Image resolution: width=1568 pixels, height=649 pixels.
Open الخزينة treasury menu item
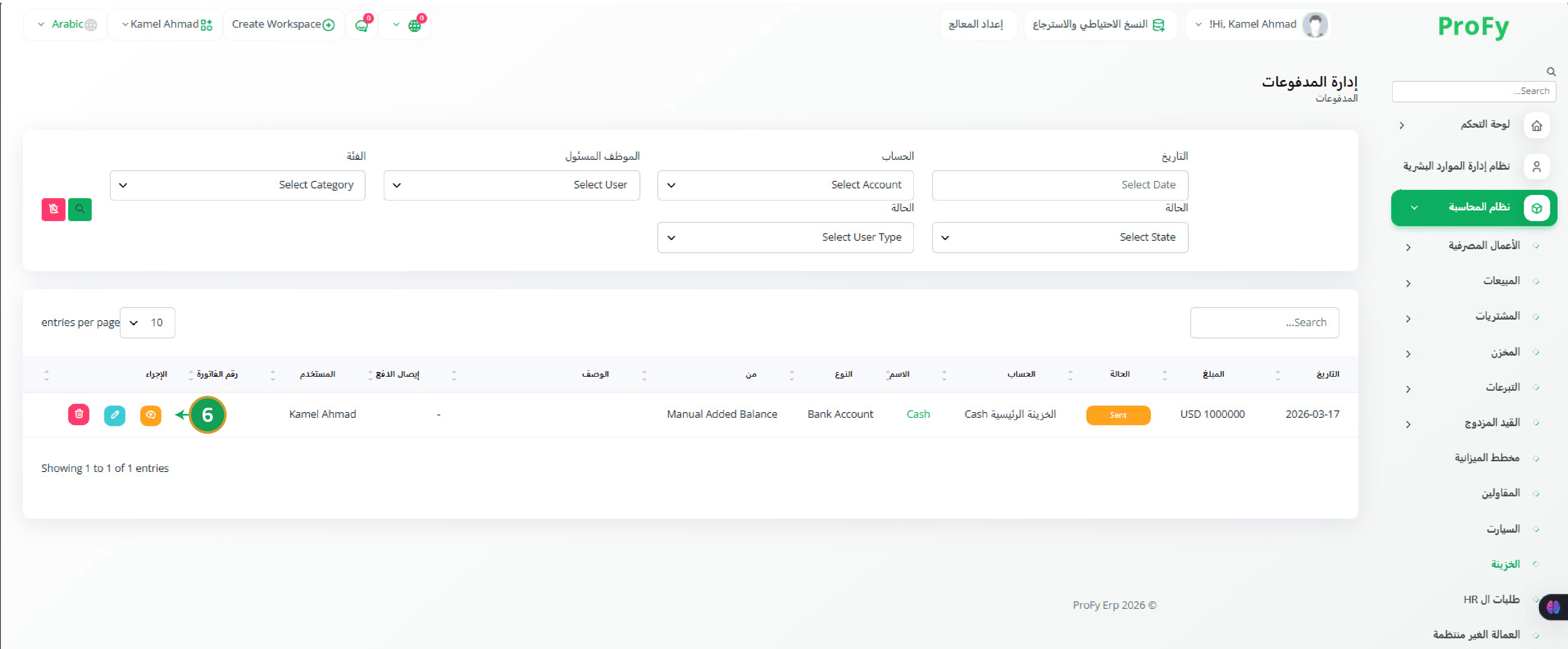pyautogui.click(x=1505, y=564)
